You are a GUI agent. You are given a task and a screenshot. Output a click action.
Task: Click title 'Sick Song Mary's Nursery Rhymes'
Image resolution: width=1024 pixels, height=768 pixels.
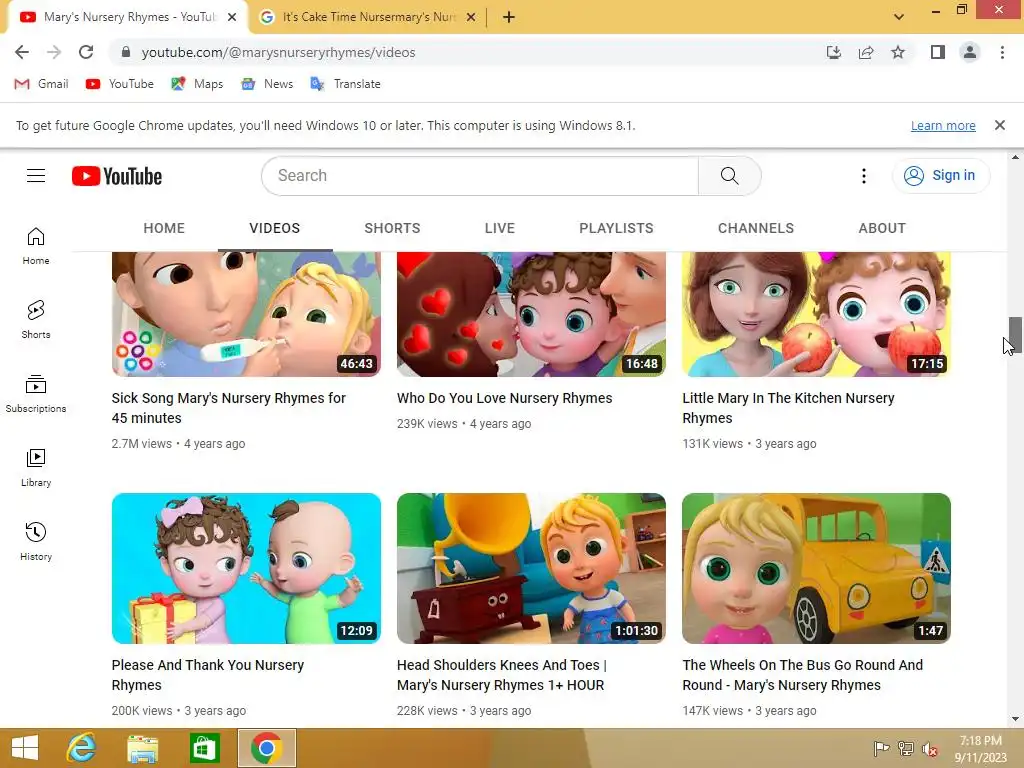(229, 408)
